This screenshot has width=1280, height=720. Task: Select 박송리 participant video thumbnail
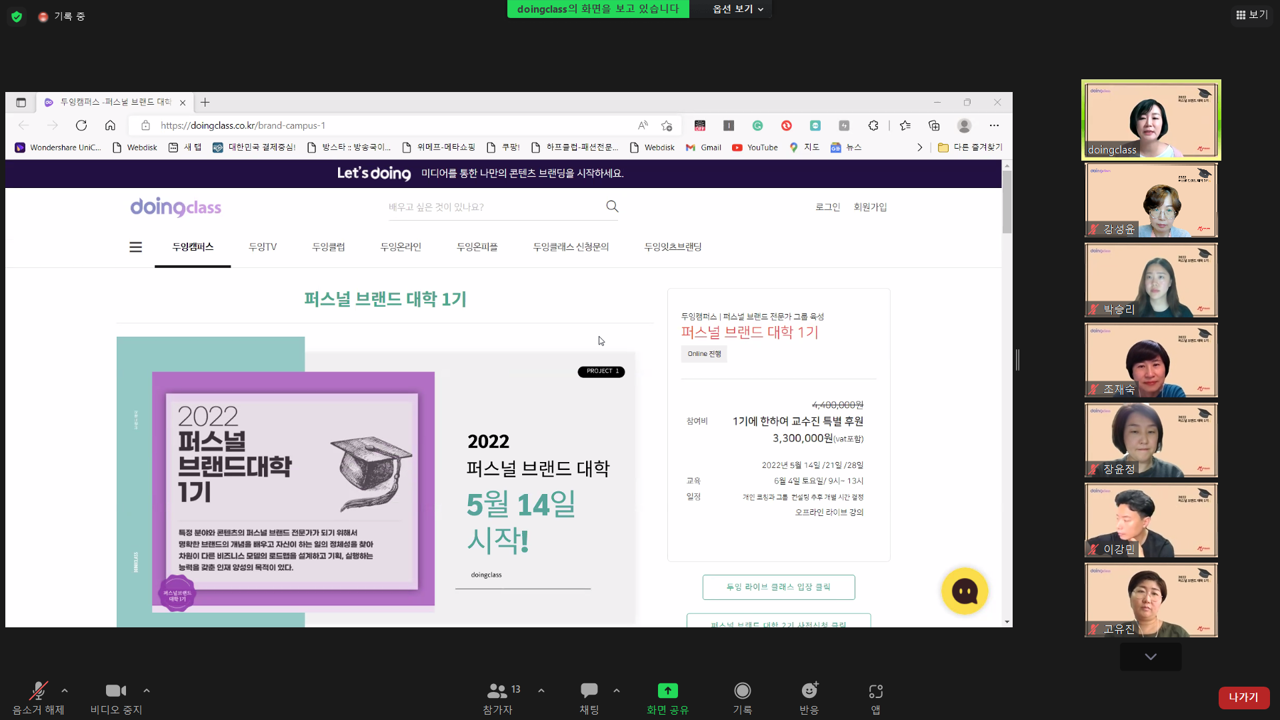(x=1151, y=280)
